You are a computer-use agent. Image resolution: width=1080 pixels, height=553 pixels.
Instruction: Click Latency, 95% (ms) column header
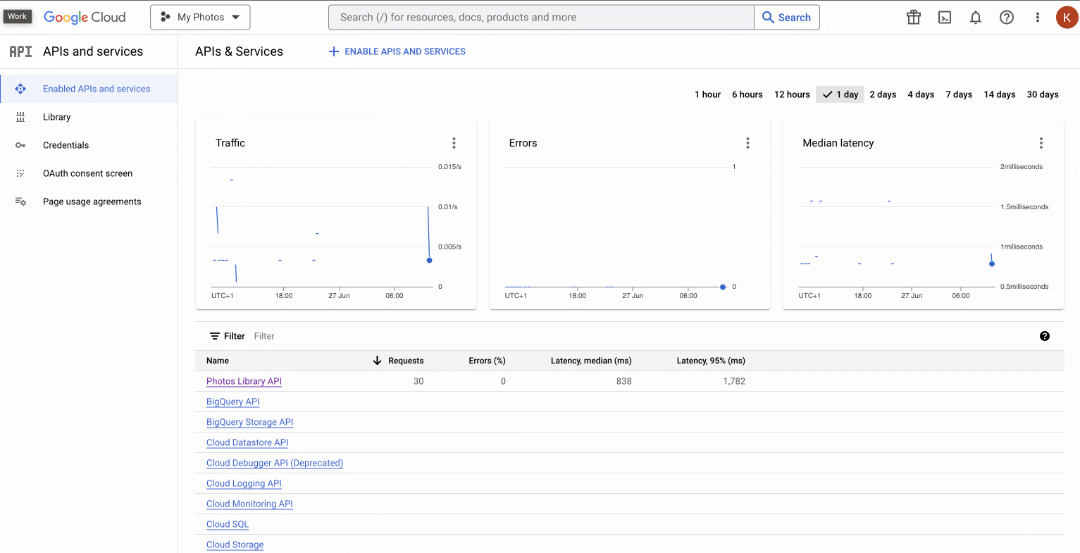click(711, 360)
